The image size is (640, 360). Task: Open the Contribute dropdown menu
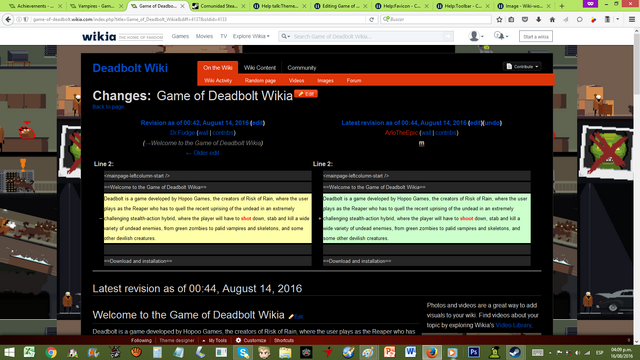click(x=522, y=67)
